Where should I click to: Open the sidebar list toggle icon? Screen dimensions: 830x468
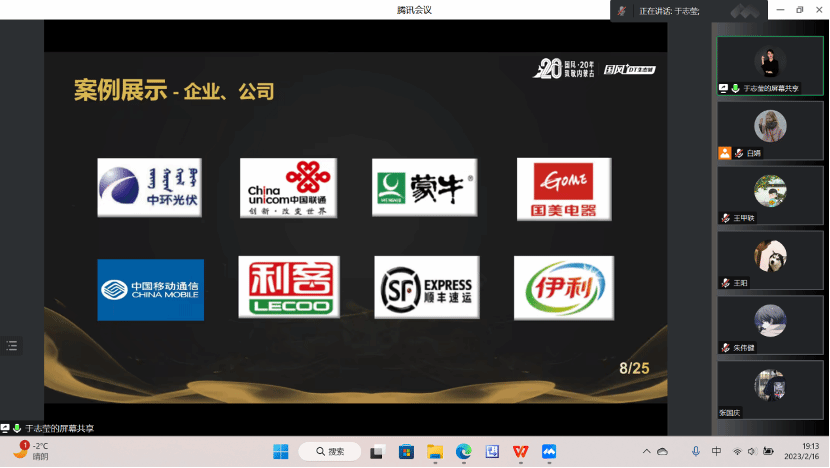12,346
